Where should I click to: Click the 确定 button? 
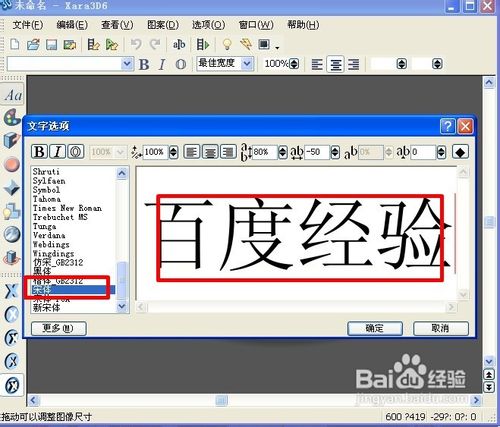point(375,328)
